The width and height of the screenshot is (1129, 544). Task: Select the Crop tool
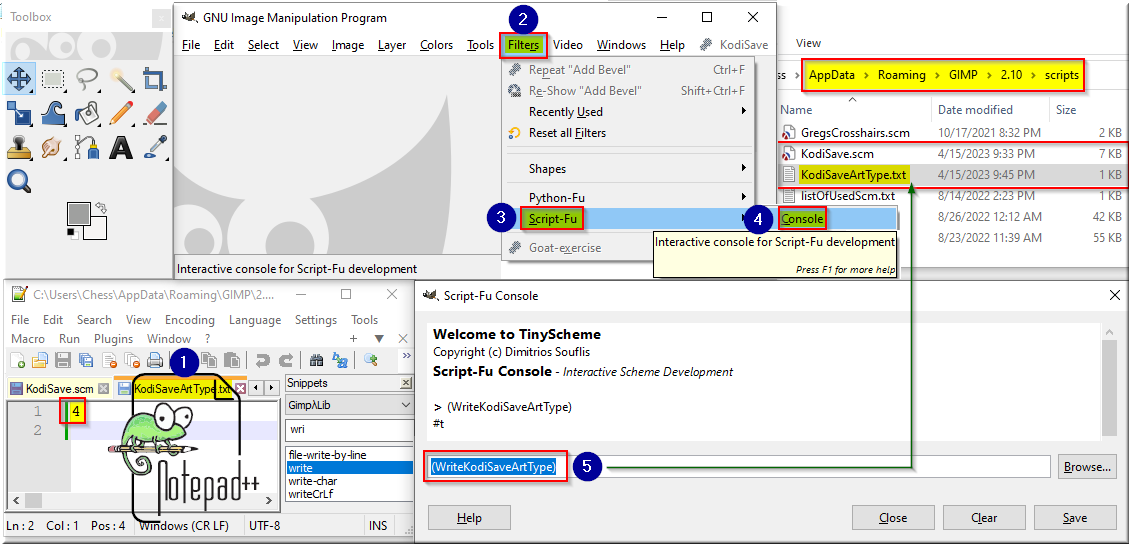click(154, 78)
